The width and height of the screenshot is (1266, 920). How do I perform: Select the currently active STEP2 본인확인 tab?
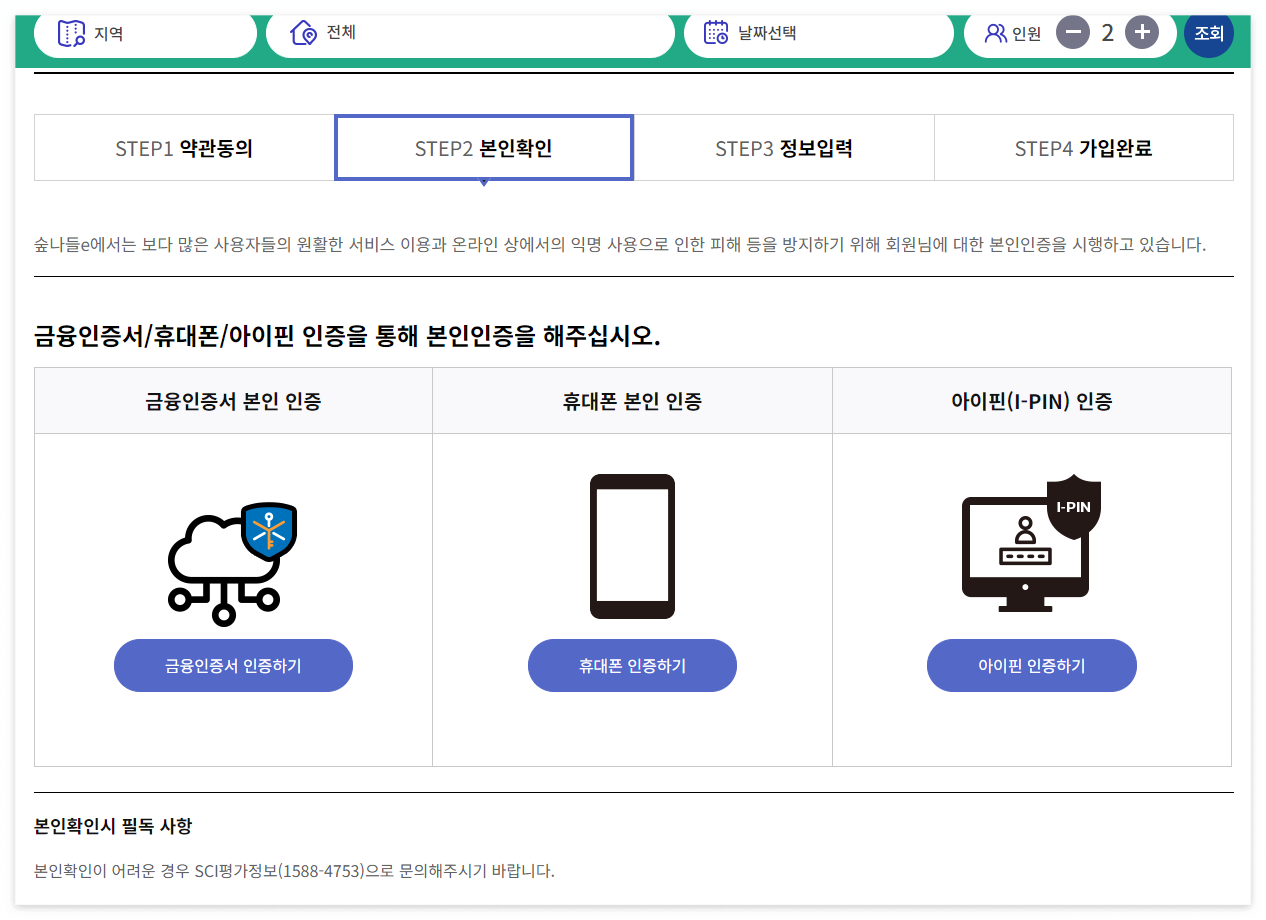[x=484, y=147]
